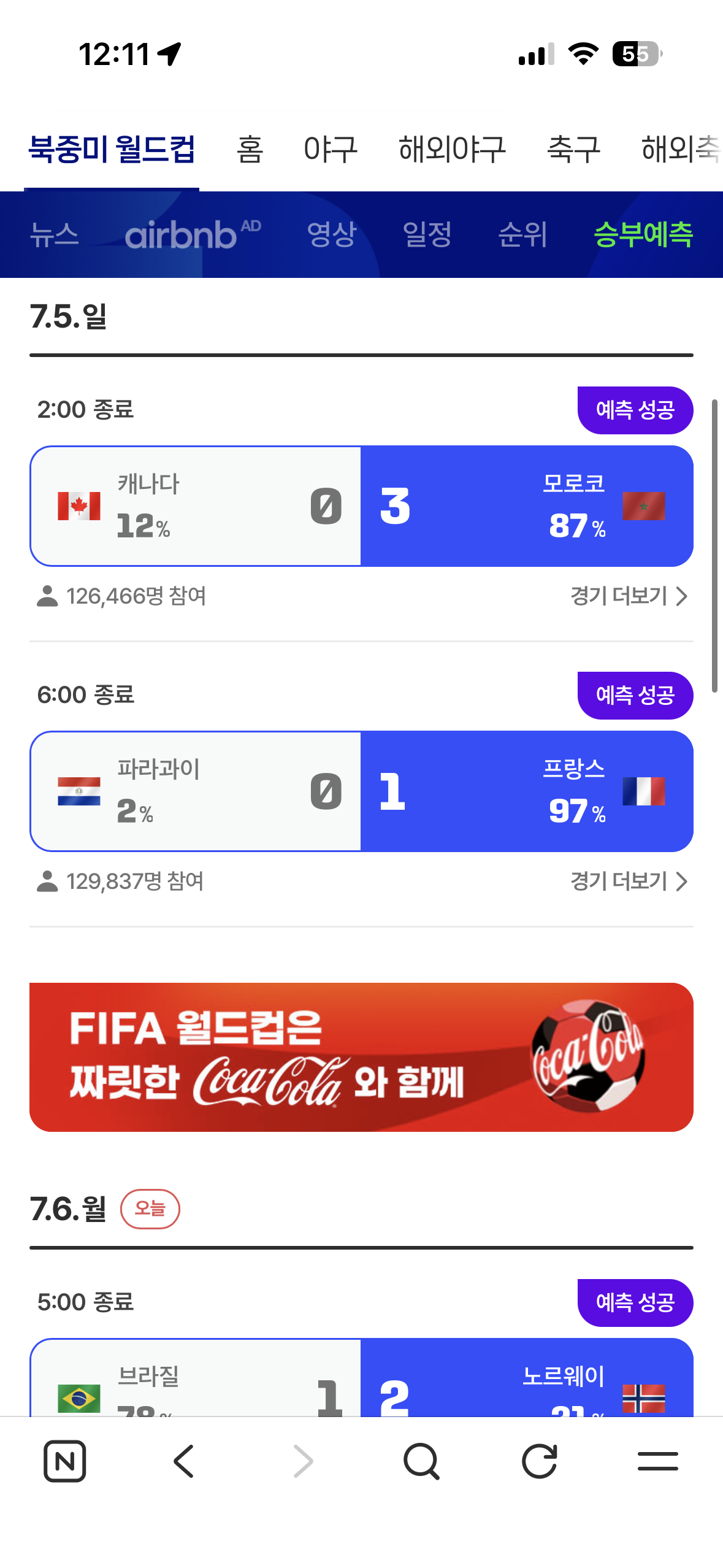723x1568 pixels.
Task: Select 해외야구 in the top menu
Action: [453, 149]
